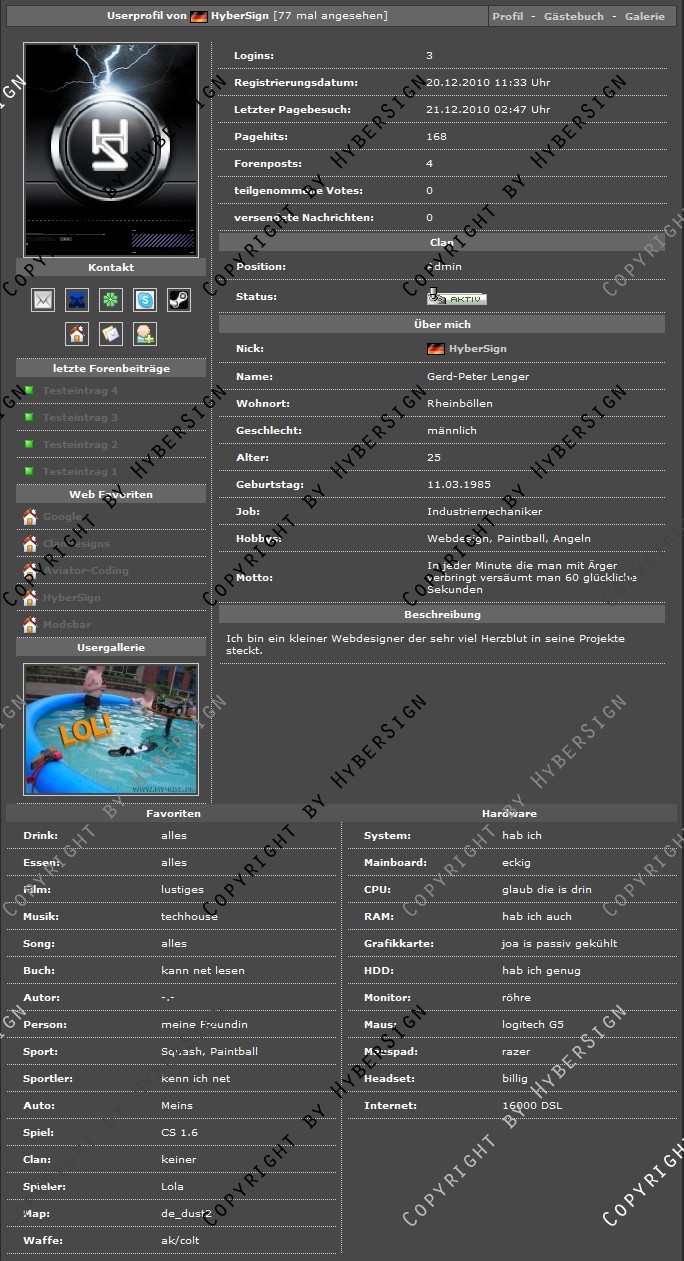
Task: Click the Usergallerie header
Action: [x=111, y=647]
